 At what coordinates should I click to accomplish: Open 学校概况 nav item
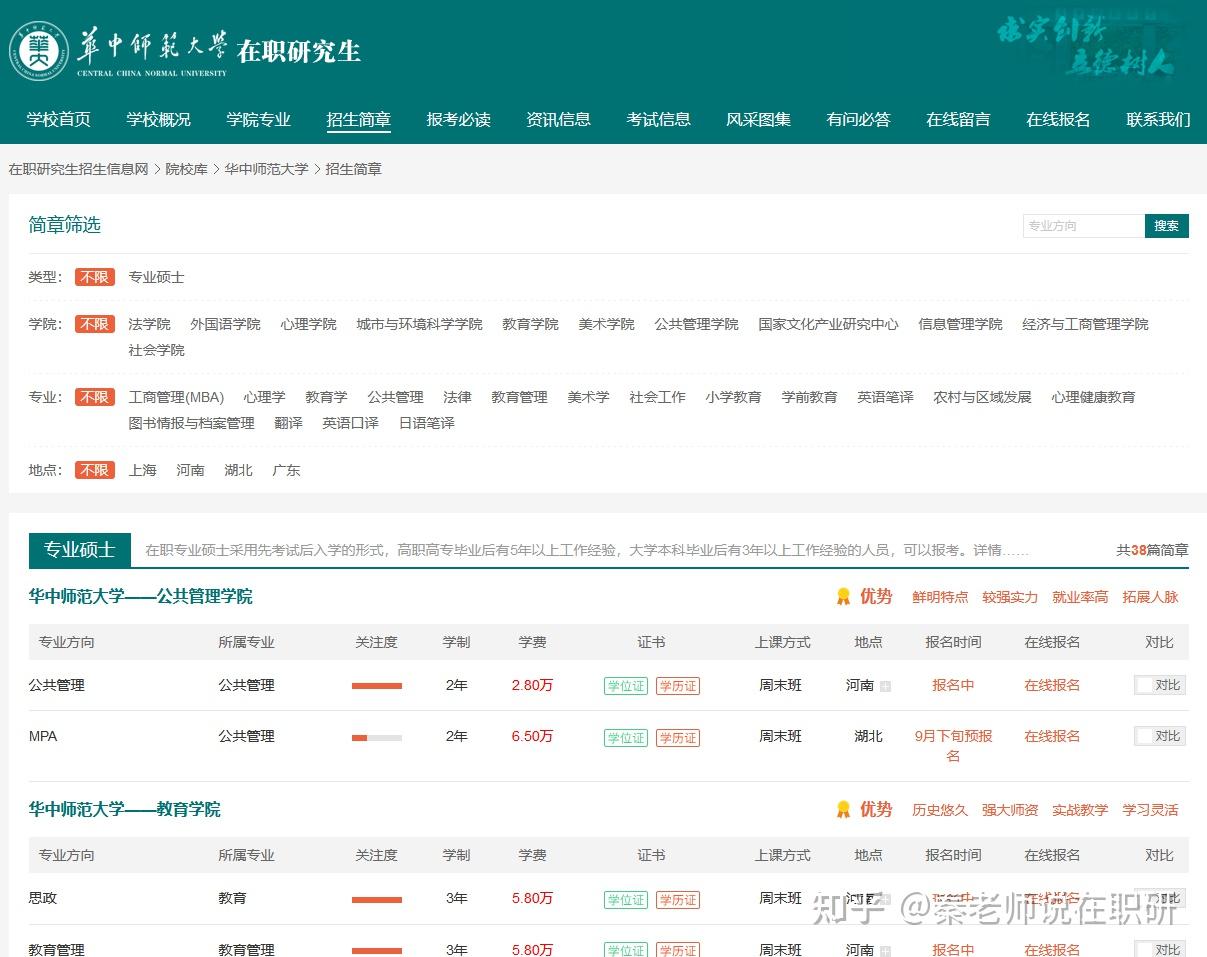point(159,119)
